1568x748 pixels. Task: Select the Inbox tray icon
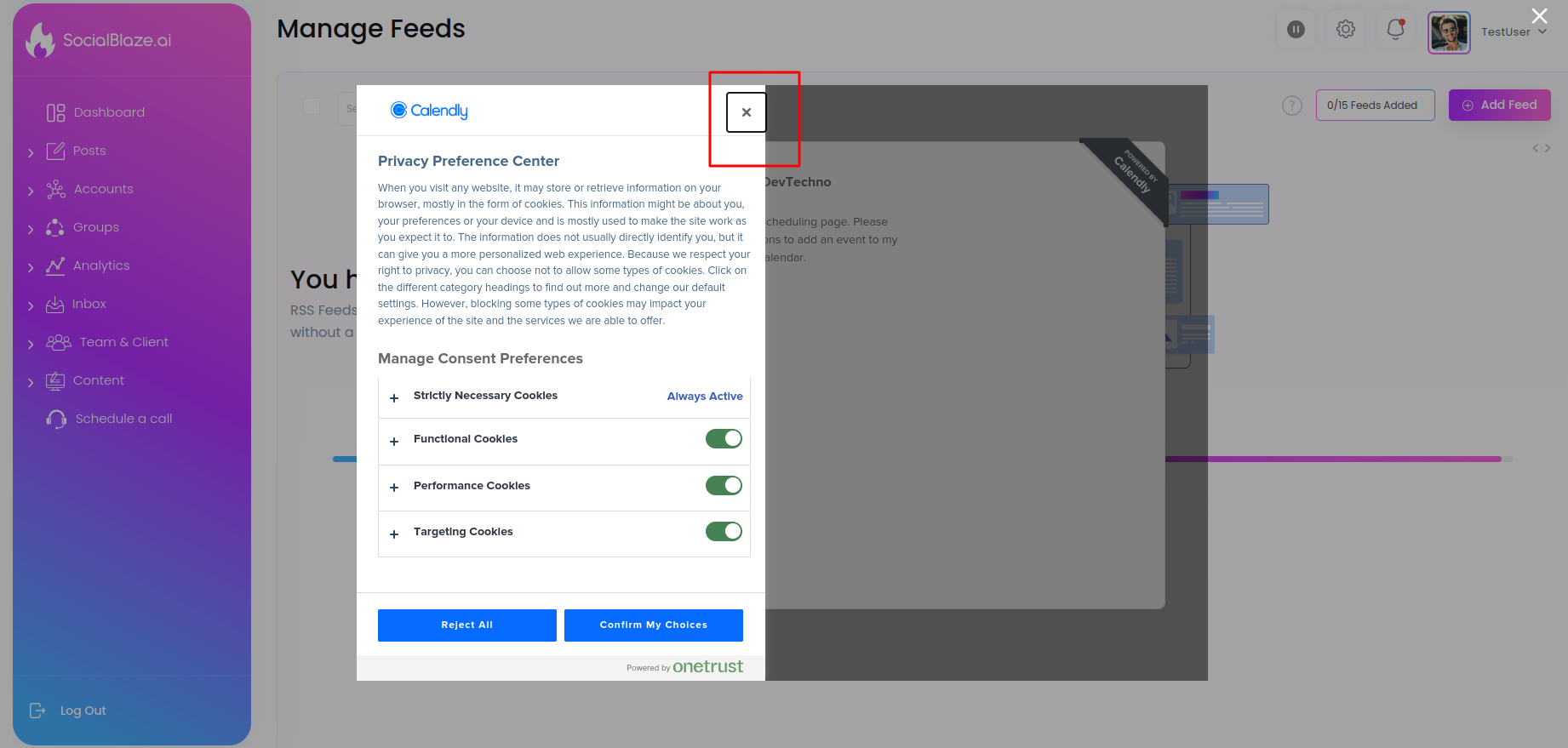click(x=54, y=304)
